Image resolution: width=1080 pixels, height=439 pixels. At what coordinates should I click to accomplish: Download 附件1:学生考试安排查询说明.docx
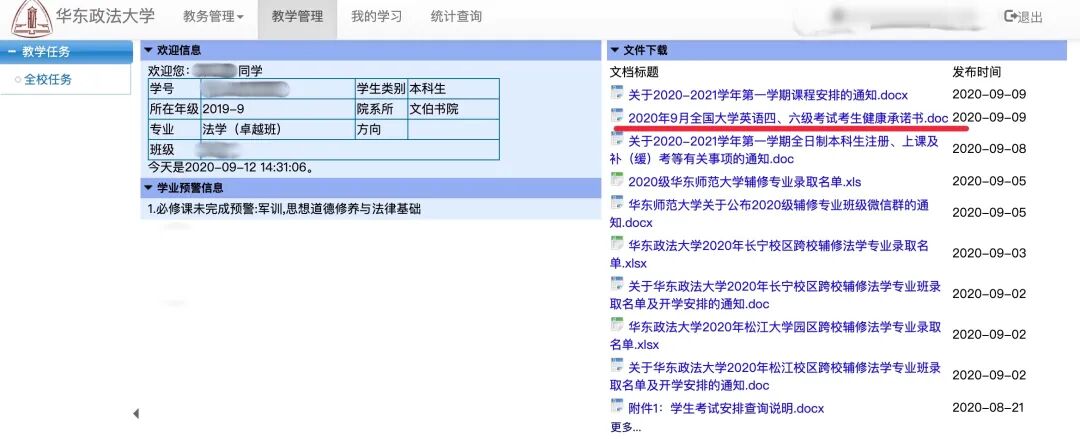click(x=726, y=408)
